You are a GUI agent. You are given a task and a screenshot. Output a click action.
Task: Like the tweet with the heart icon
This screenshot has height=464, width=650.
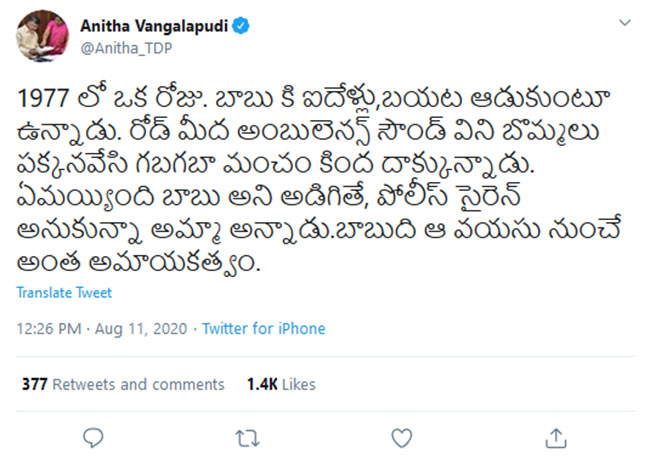pos(401,437)
